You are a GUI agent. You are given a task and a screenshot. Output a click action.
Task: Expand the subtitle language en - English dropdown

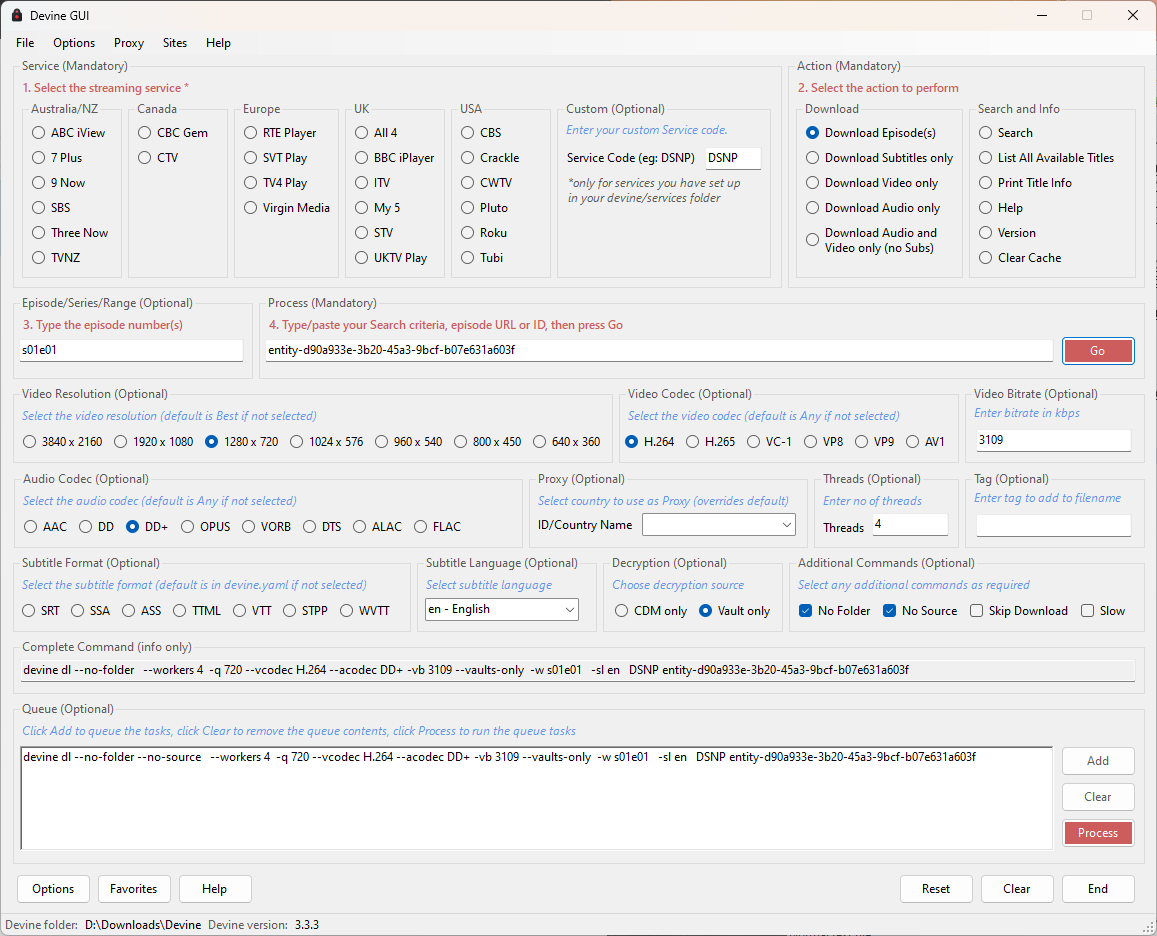[x=501, y=609]
